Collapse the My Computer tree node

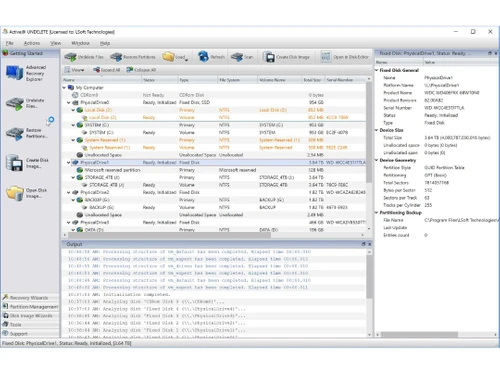point(64,88)
